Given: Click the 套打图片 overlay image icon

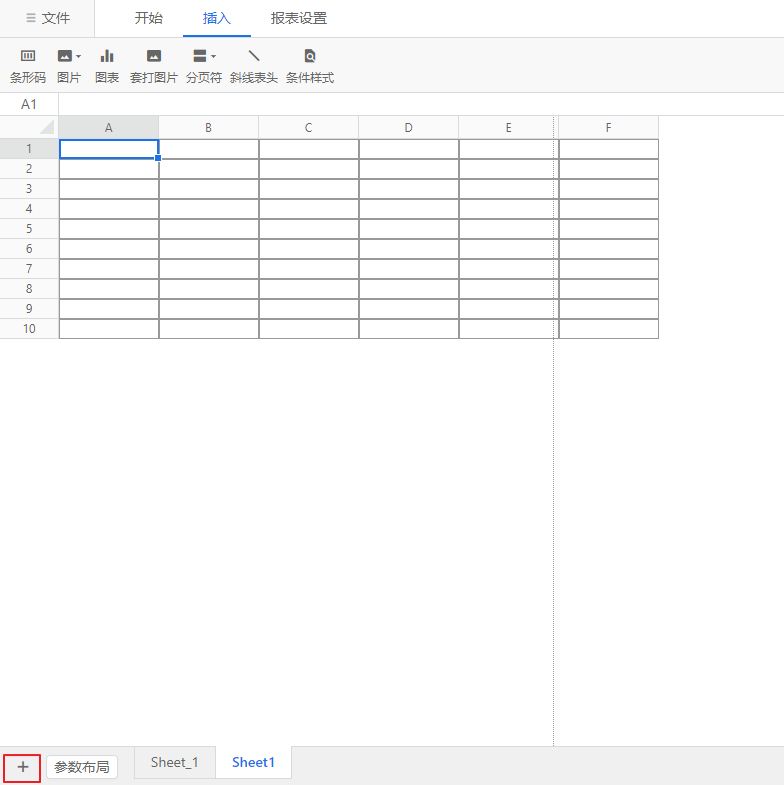Looking at the screenshot, I should coord(153,57).
